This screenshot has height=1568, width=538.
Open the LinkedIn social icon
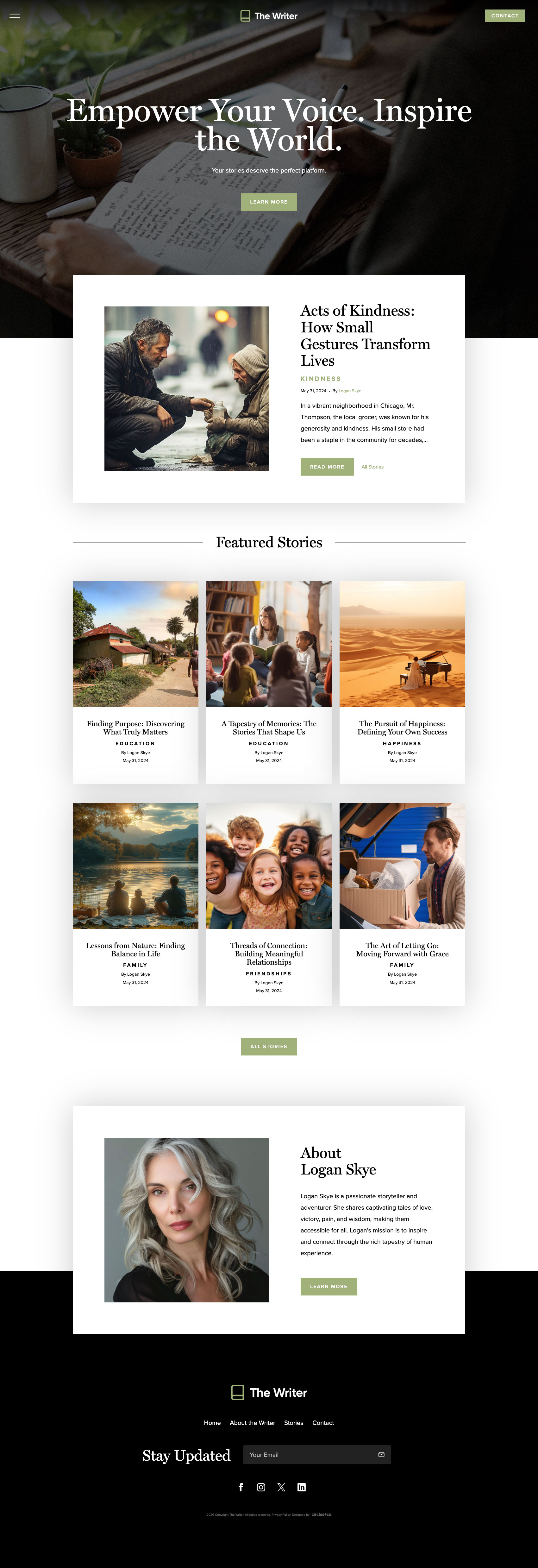[x=301, y=1487]
